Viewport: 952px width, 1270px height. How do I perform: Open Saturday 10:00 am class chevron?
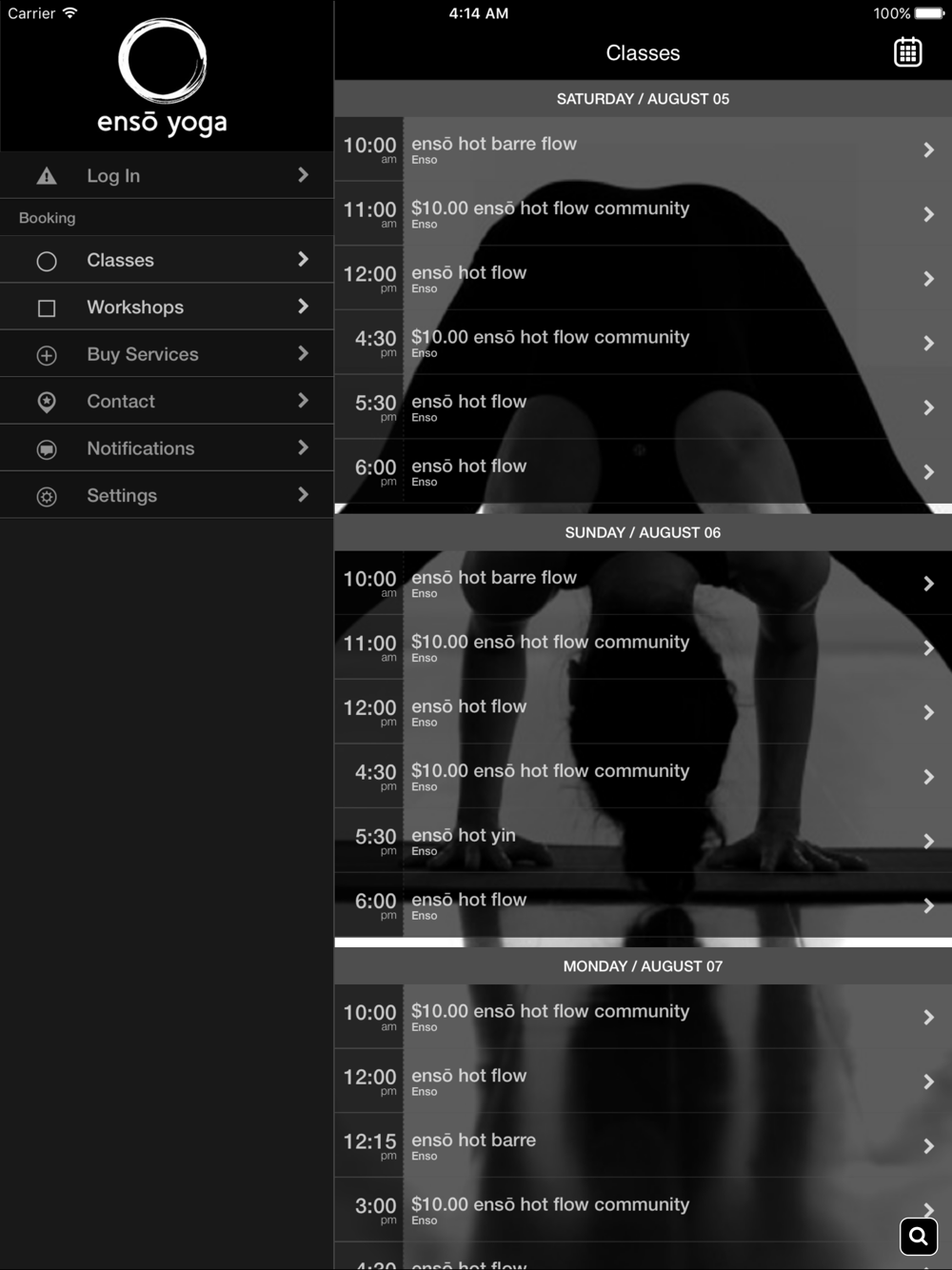928,149
